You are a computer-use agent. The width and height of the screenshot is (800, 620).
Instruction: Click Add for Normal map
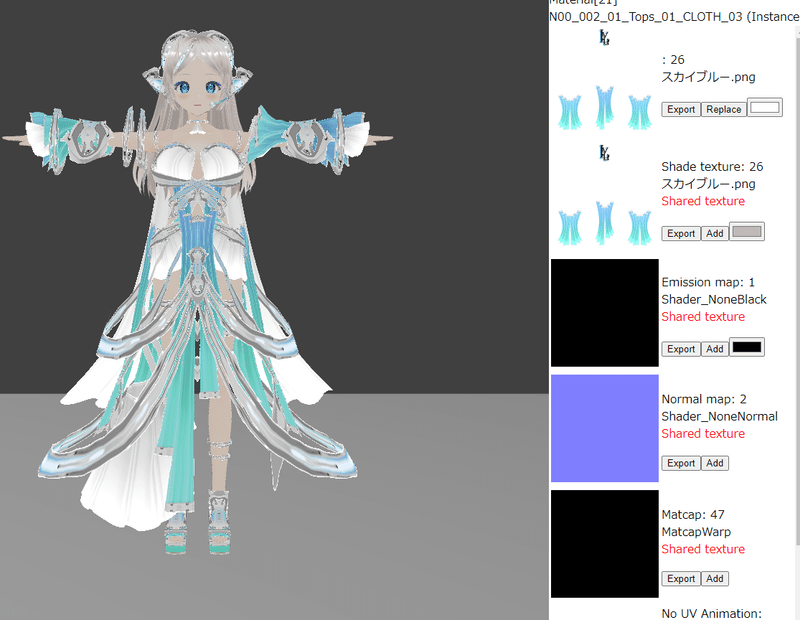[x=714, y=463]
